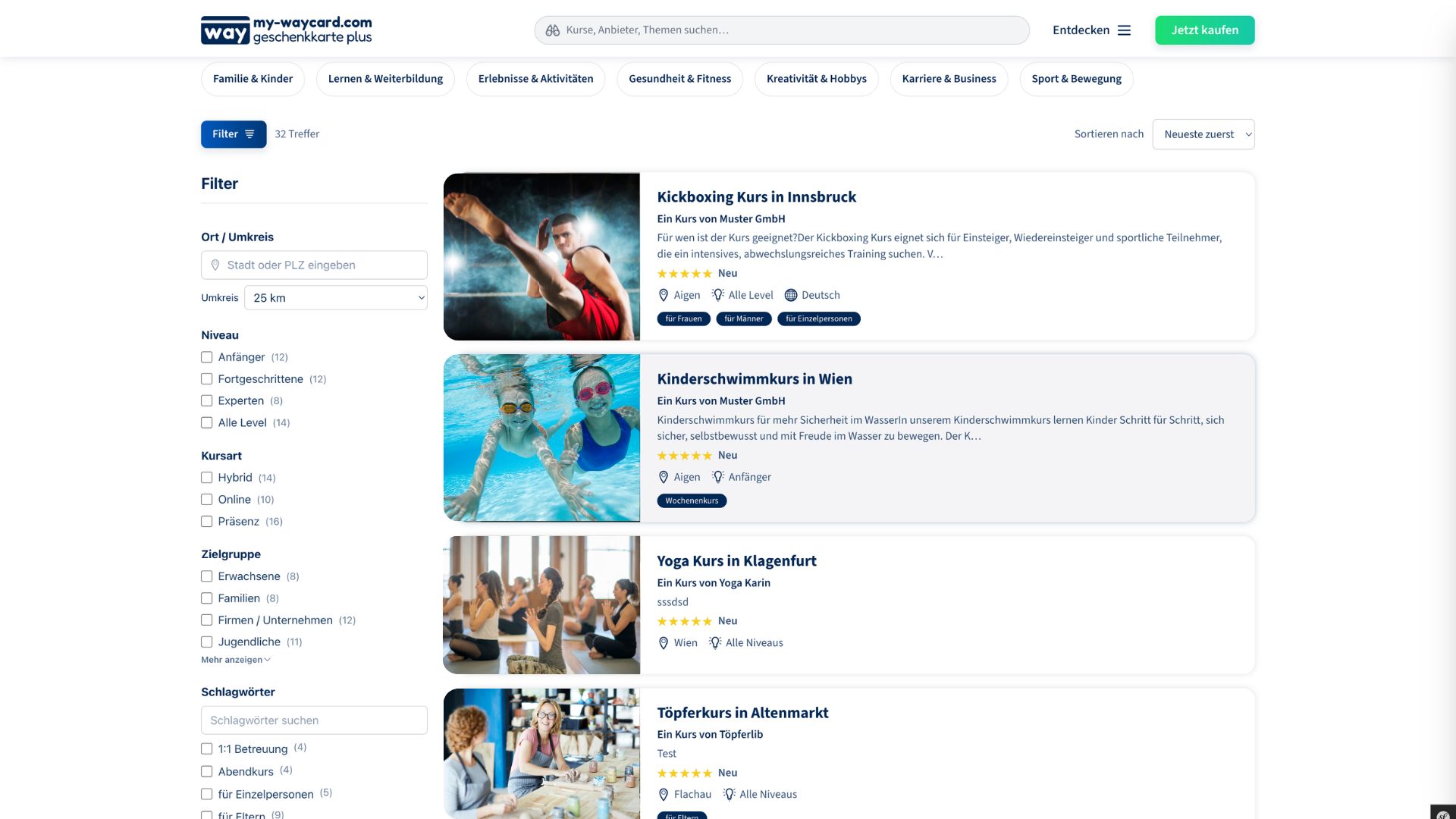Tick the Familien Zielgruppe checkbox

coord(206,598)
